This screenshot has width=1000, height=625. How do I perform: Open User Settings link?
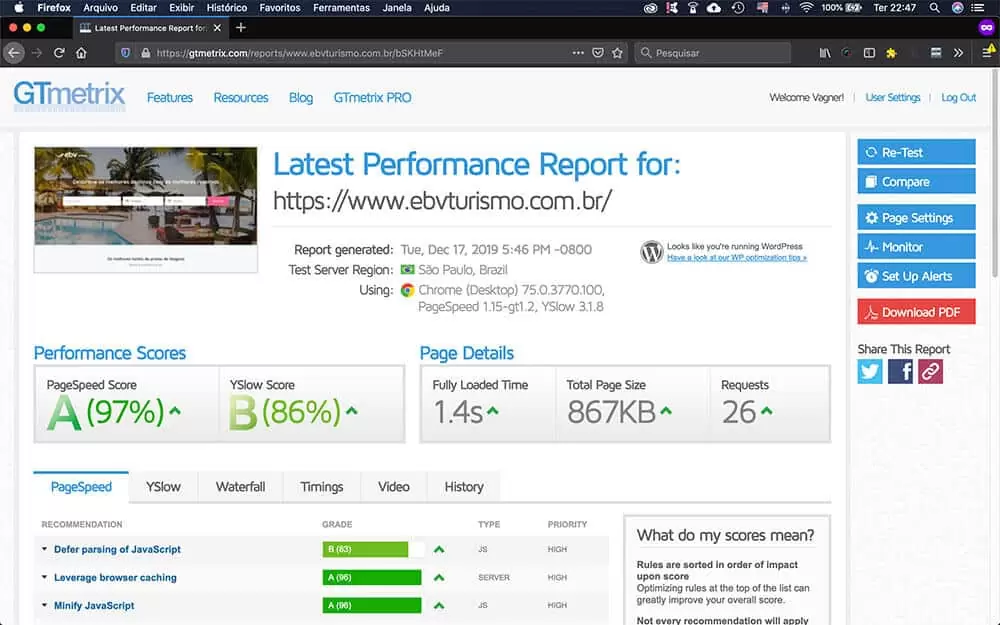point(893,97)
